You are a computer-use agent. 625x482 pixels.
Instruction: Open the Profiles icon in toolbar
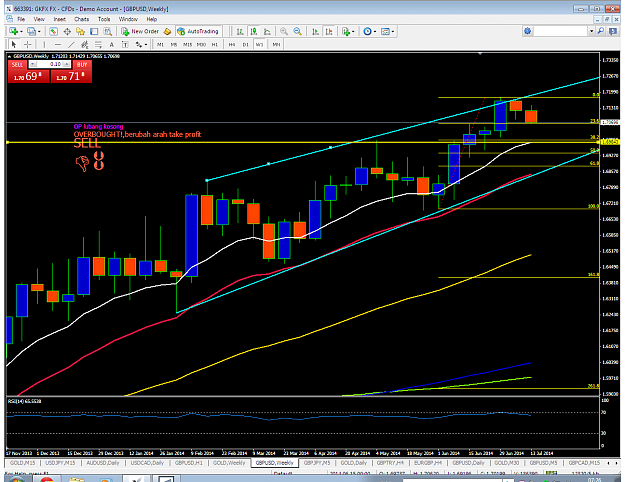pos(31,31)
